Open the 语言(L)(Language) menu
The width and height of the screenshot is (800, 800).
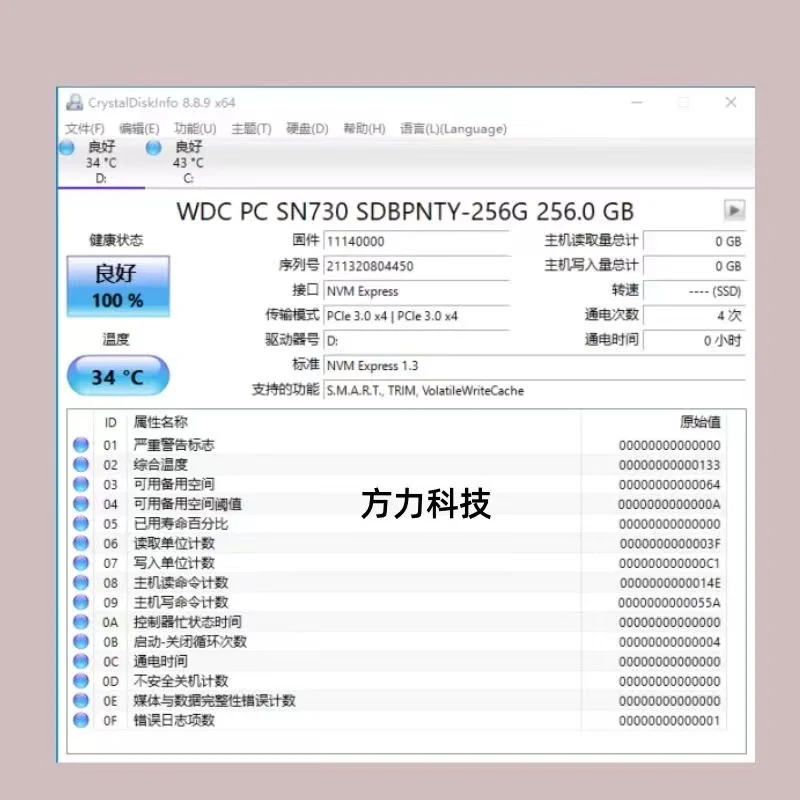point(453,129)
